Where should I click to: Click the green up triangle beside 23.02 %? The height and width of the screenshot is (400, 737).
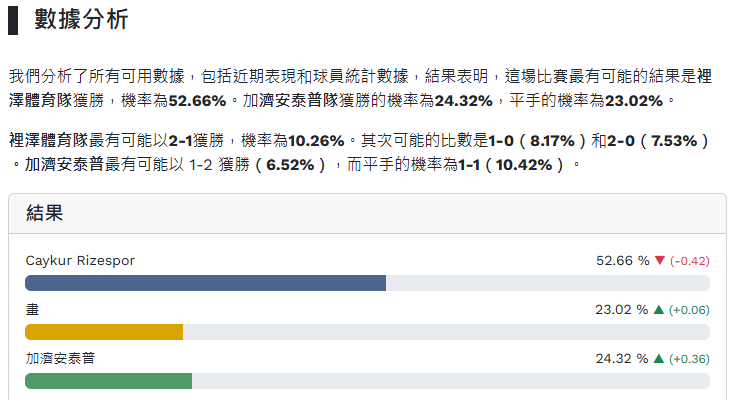coord(659,310)
